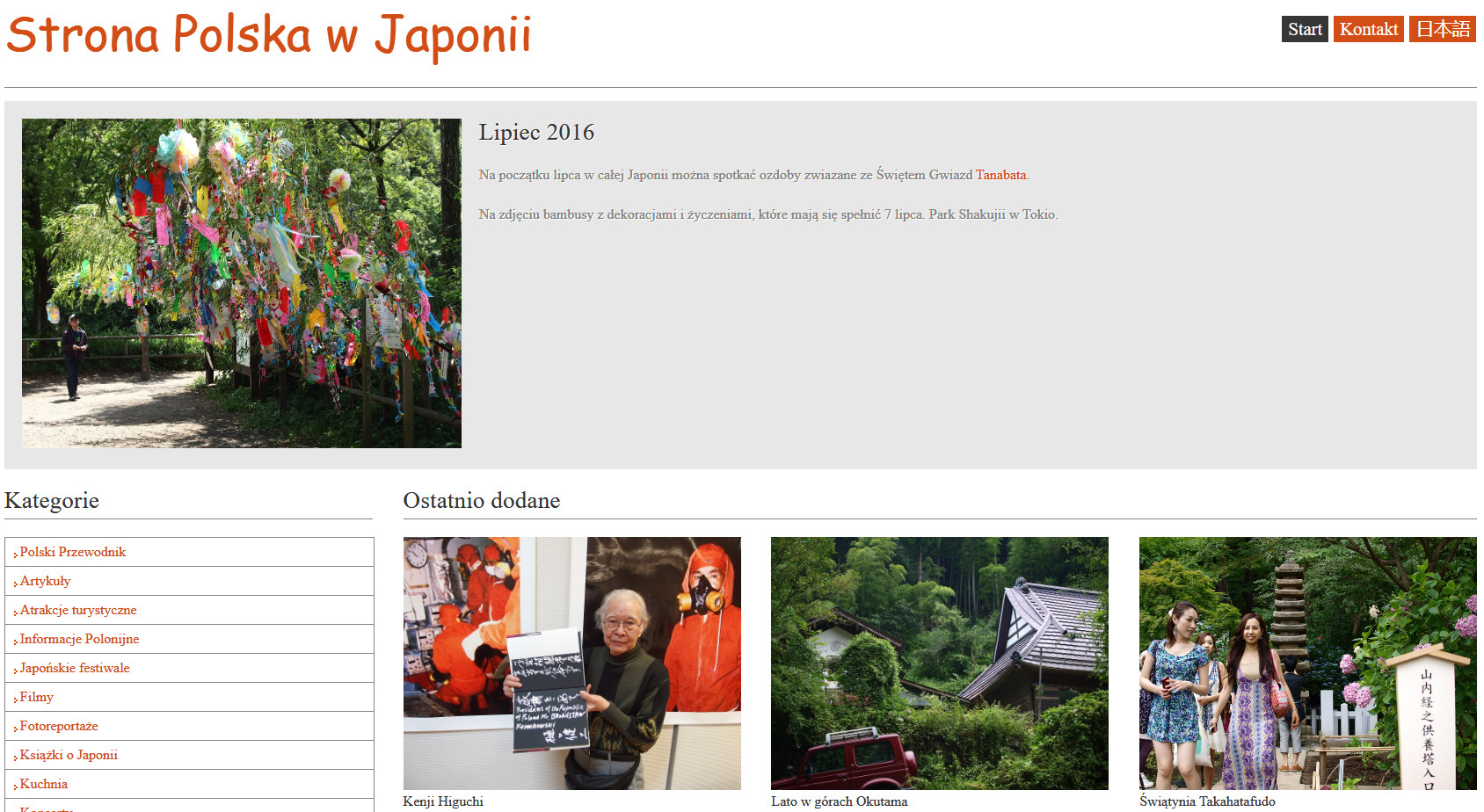Open the Kuchnia category
Viewport: 1484px width, 812px height.
click(x=44, y=784)
